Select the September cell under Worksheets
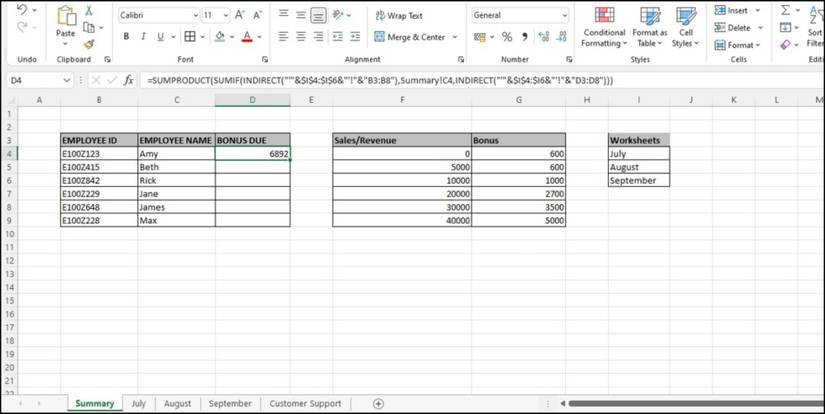 pyautogui.click(x=639, y=180)
